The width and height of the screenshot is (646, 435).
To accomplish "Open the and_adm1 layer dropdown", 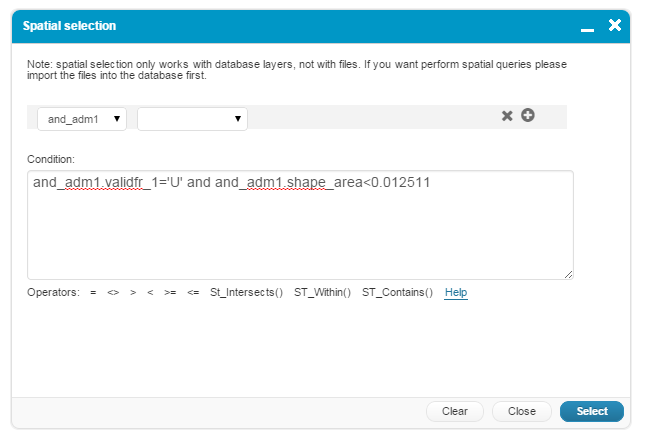I will click(82, 119).
